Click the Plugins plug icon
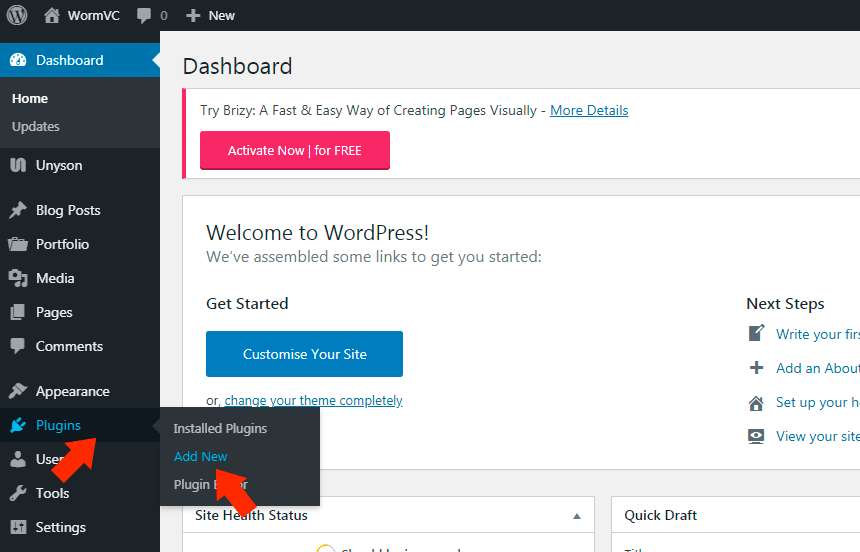This screenshot has width=860, height=552. [18, 425]
